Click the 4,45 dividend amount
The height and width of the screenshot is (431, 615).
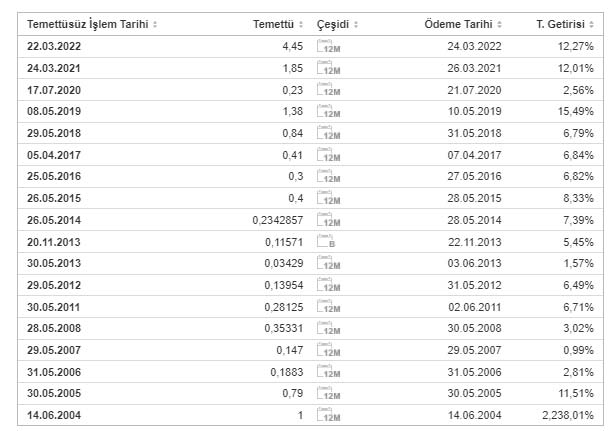(292, 46)
